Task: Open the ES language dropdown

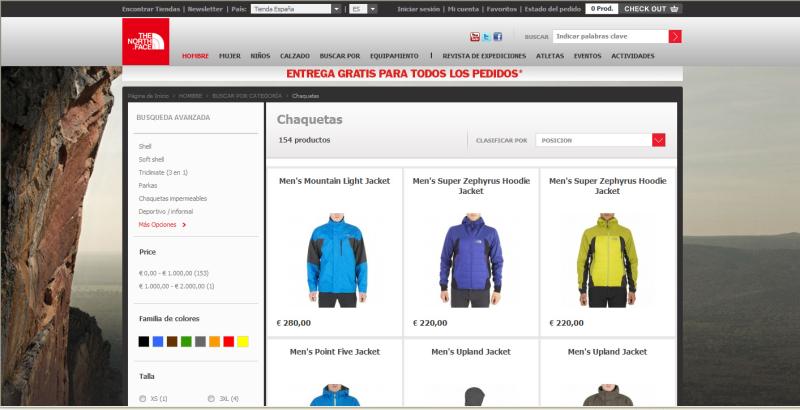Action: (363, 9)
